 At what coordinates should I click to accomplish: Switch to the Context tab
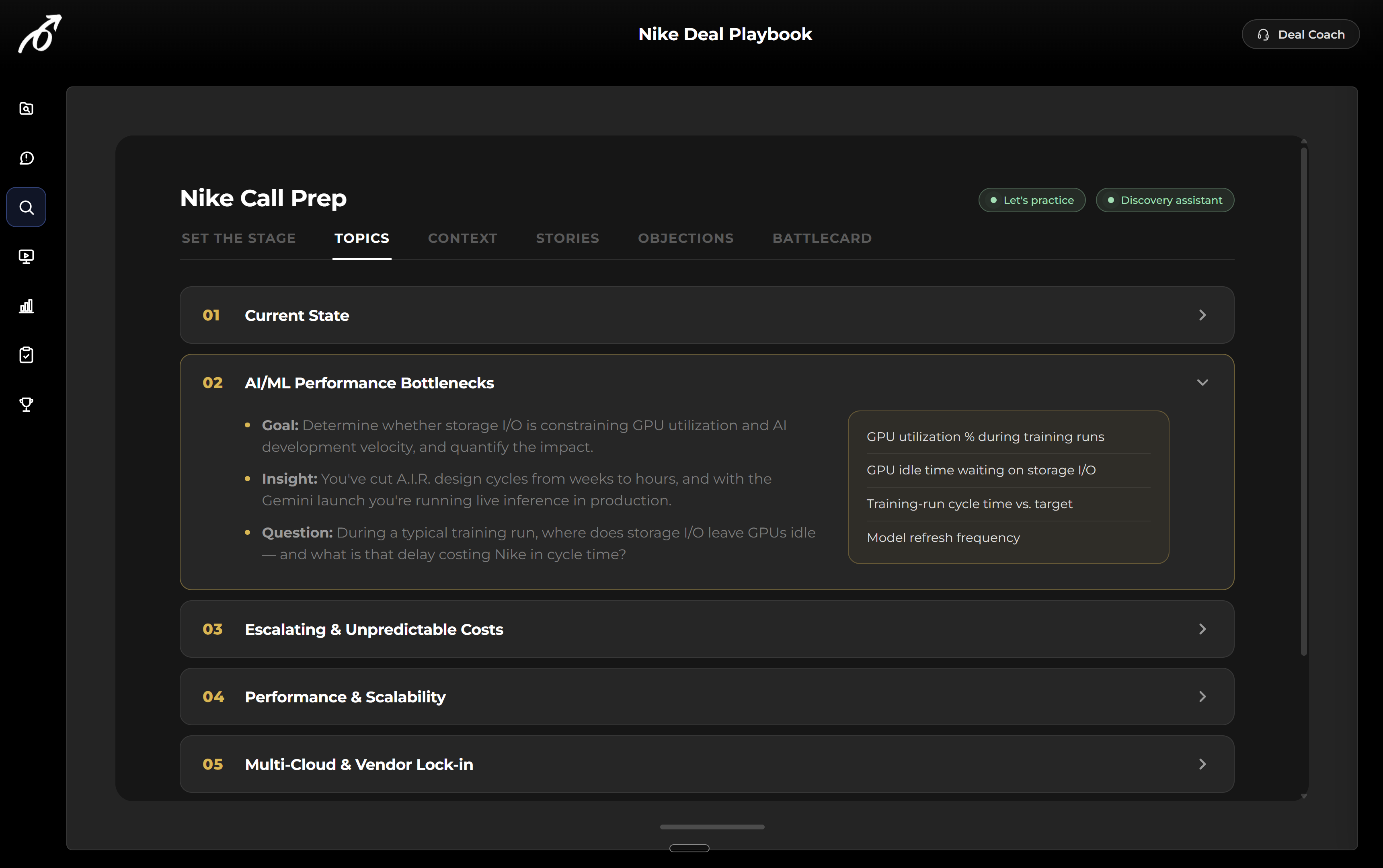(463, 238)
